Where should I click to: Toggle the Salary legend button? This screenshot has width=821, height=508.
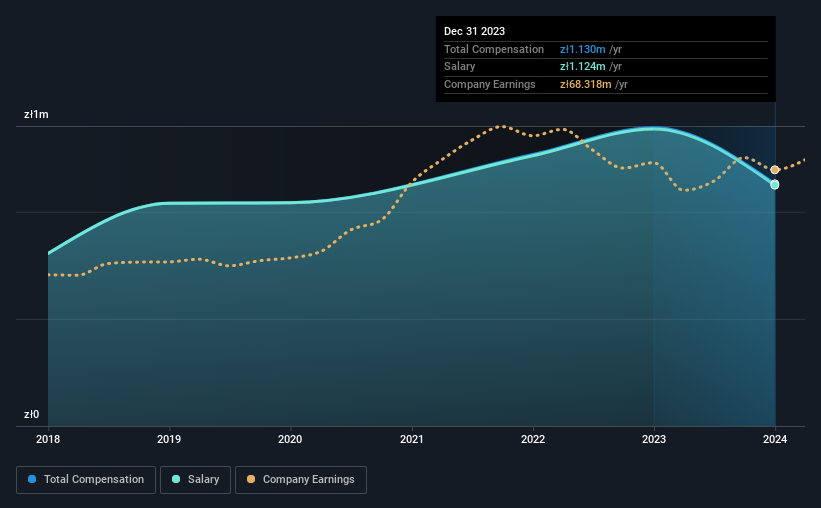click(x=195, y=480)
